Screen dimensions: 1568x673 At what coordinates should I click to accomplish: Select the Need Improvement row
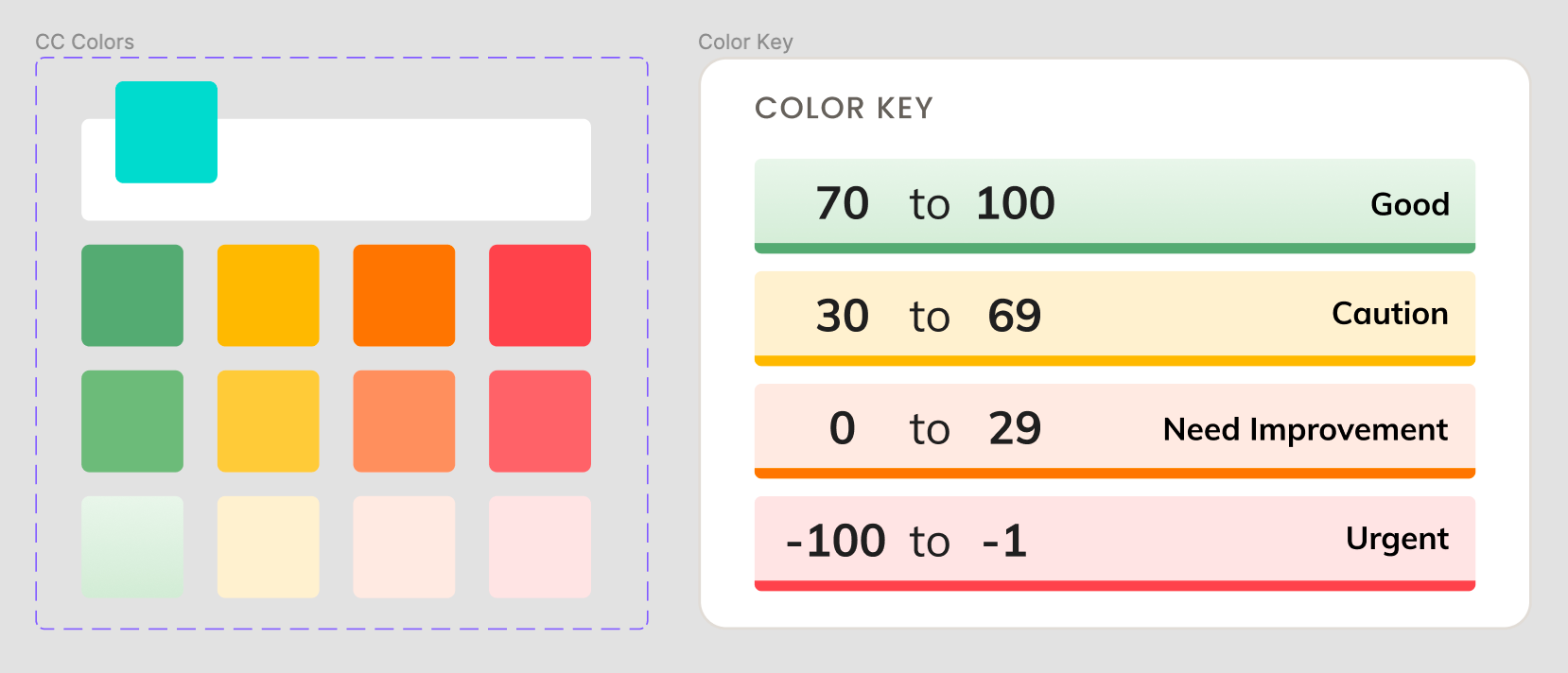pyautogui.click(x=1114, y=430)
